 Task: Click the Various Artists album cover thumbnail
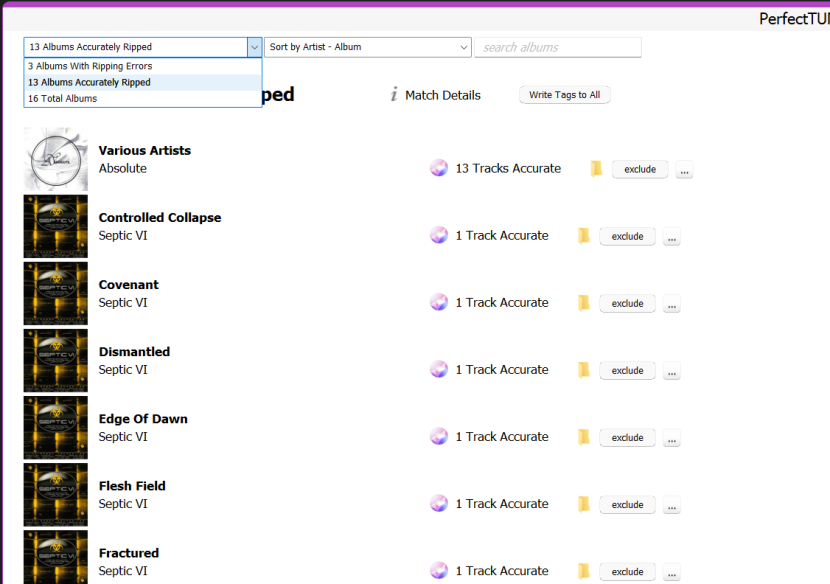click(56, 159)
